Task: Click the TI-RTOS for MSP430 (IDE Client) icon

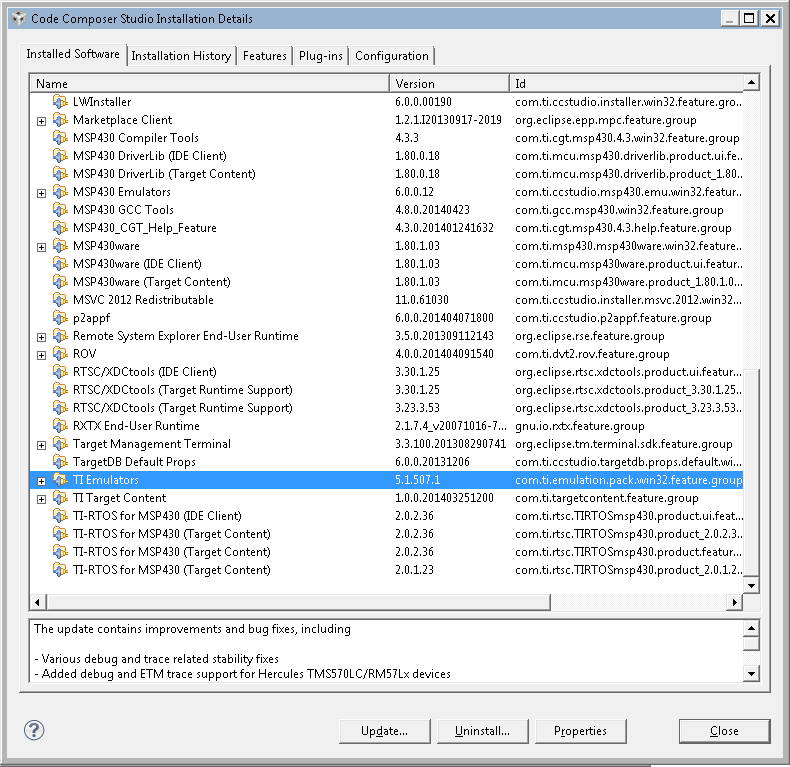Action: coord(60,516)
